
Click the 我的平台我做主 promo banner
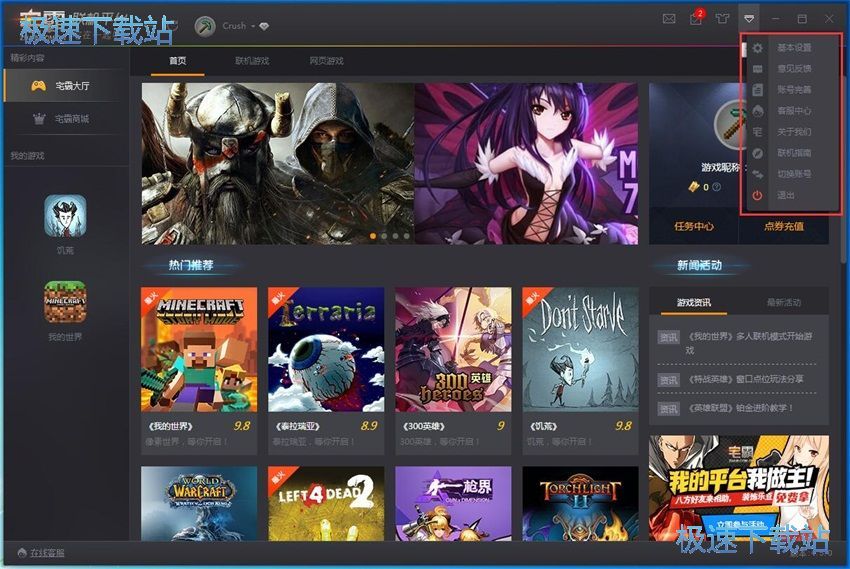click(739, 488)
